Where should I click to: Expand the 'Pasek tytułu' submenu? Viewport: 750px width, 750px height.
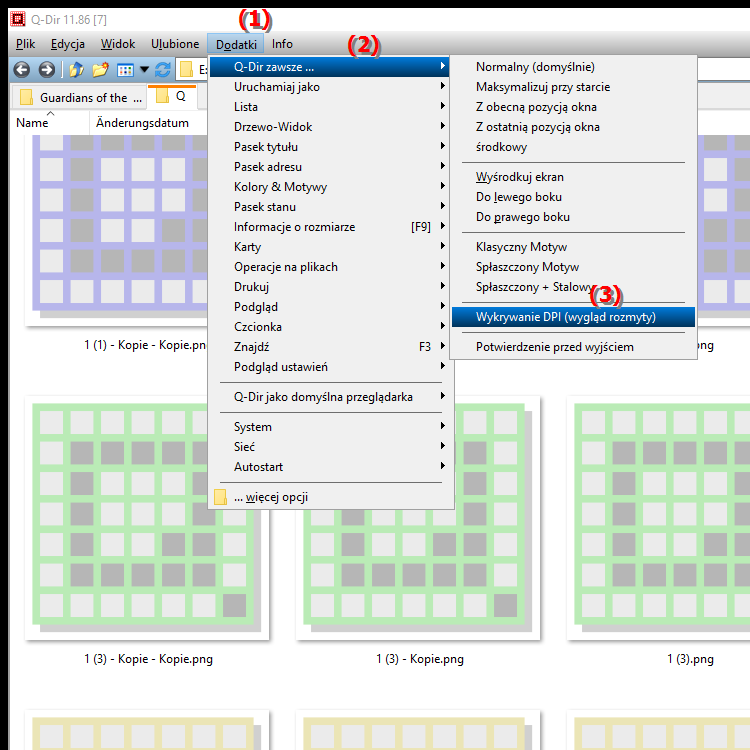tap(330, 147)
